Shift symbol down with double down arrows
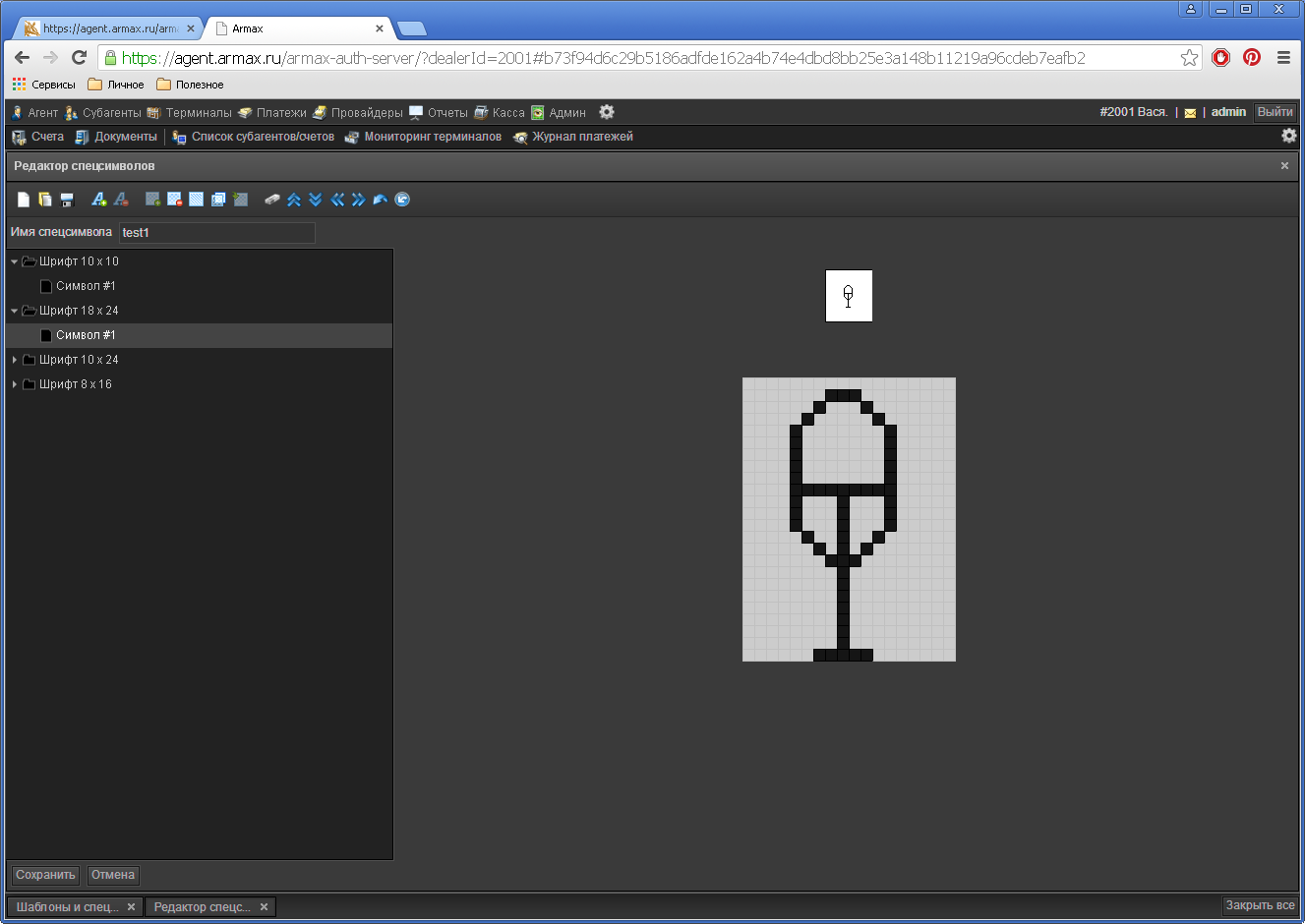Viewport: 1305px width, 924px height. click(316, 200)
